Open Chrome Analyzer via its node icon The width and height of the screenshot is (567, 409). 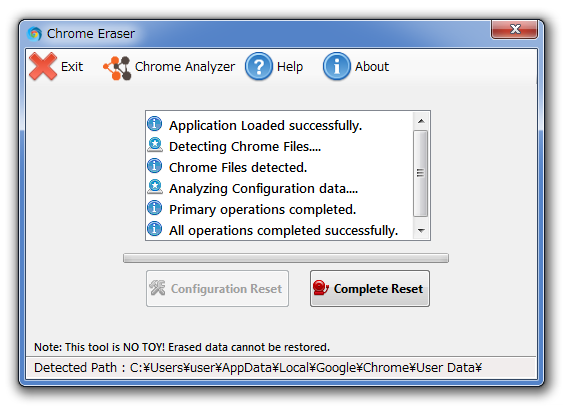tap(117, 68)
